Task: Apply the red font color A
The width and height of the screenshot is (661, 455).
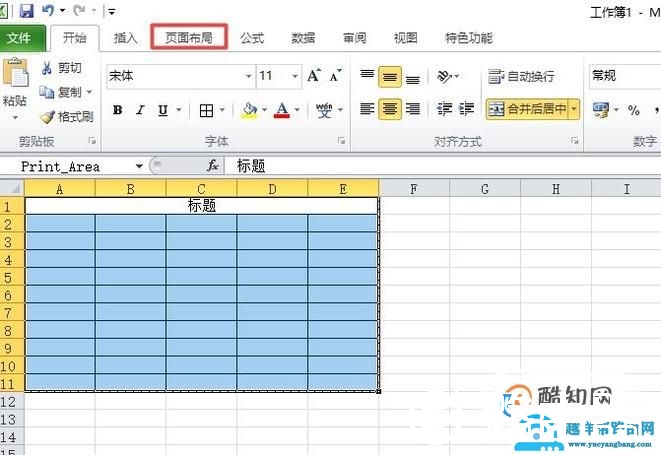Action: 282,110
